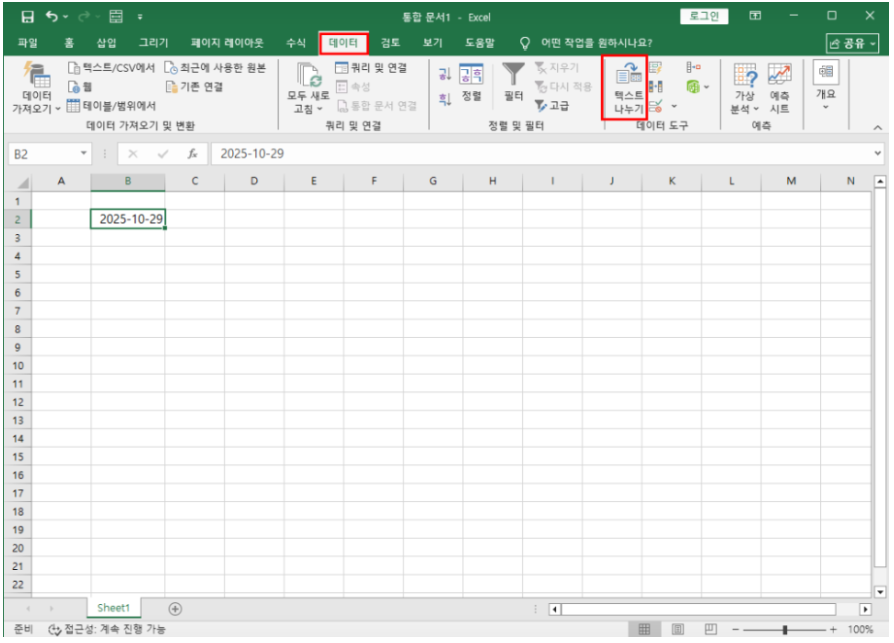894x643 pixels.
Task: Open the 수식 (Formulas) ribbon tab
Action: 296,43
